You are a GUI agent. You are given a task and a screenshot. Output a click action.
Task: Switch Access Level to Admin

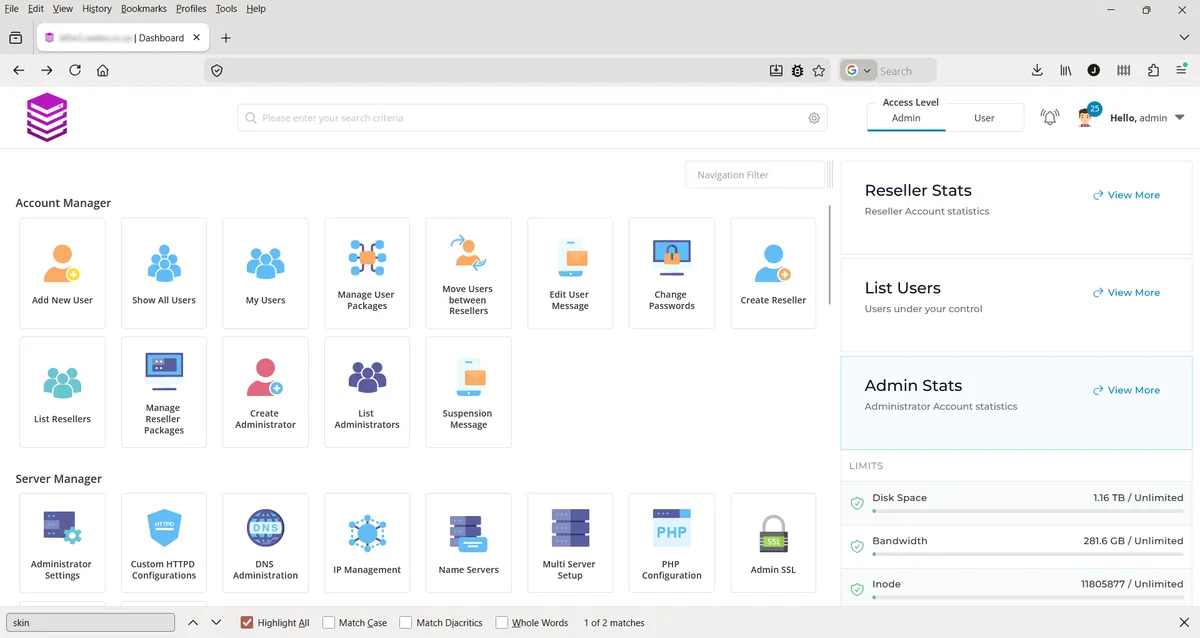pyautogui.click(x=906, y=118)
